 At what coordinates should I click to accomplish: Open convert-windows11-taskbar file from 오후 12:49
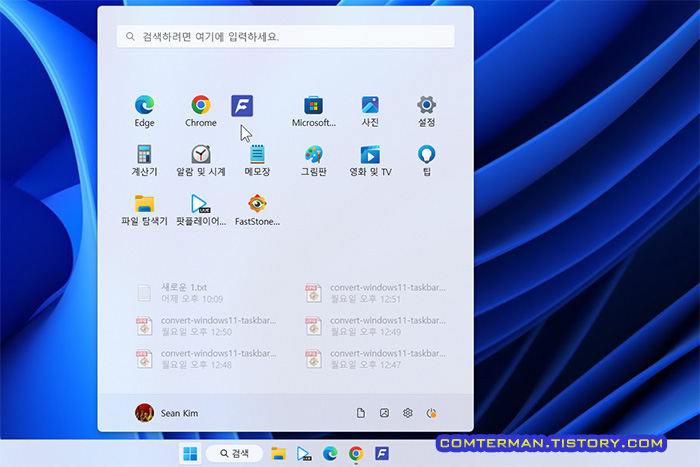[375, 326]
